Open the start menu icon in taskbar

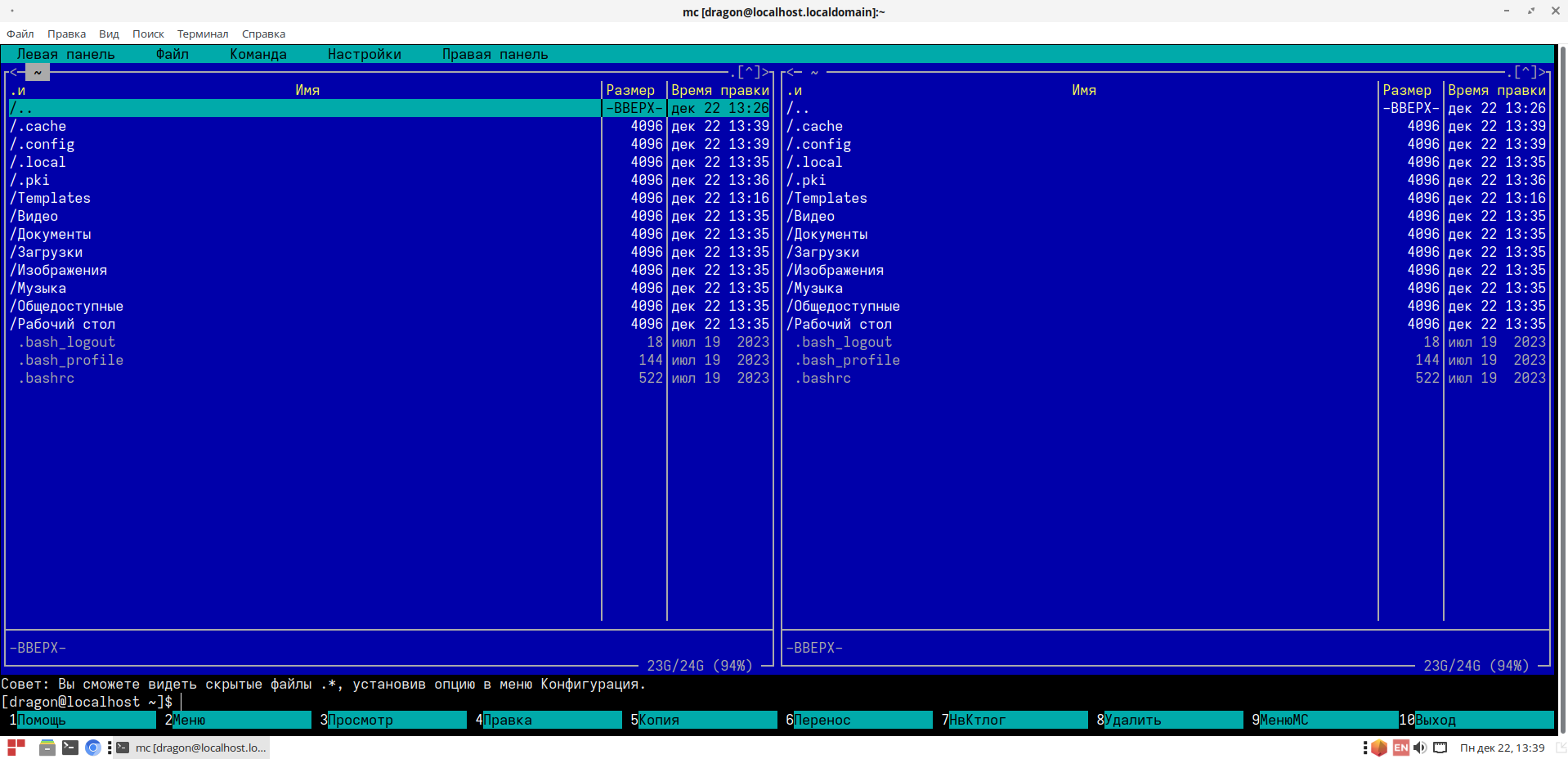(x=16, y=748)
